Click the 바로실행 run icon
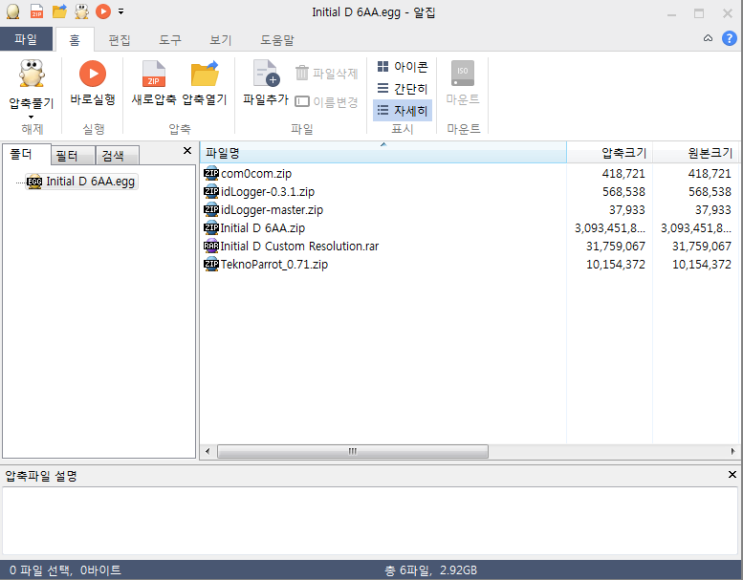Image resolution: width=743 pixels, height=580 pixels. [x=92, y=74]
